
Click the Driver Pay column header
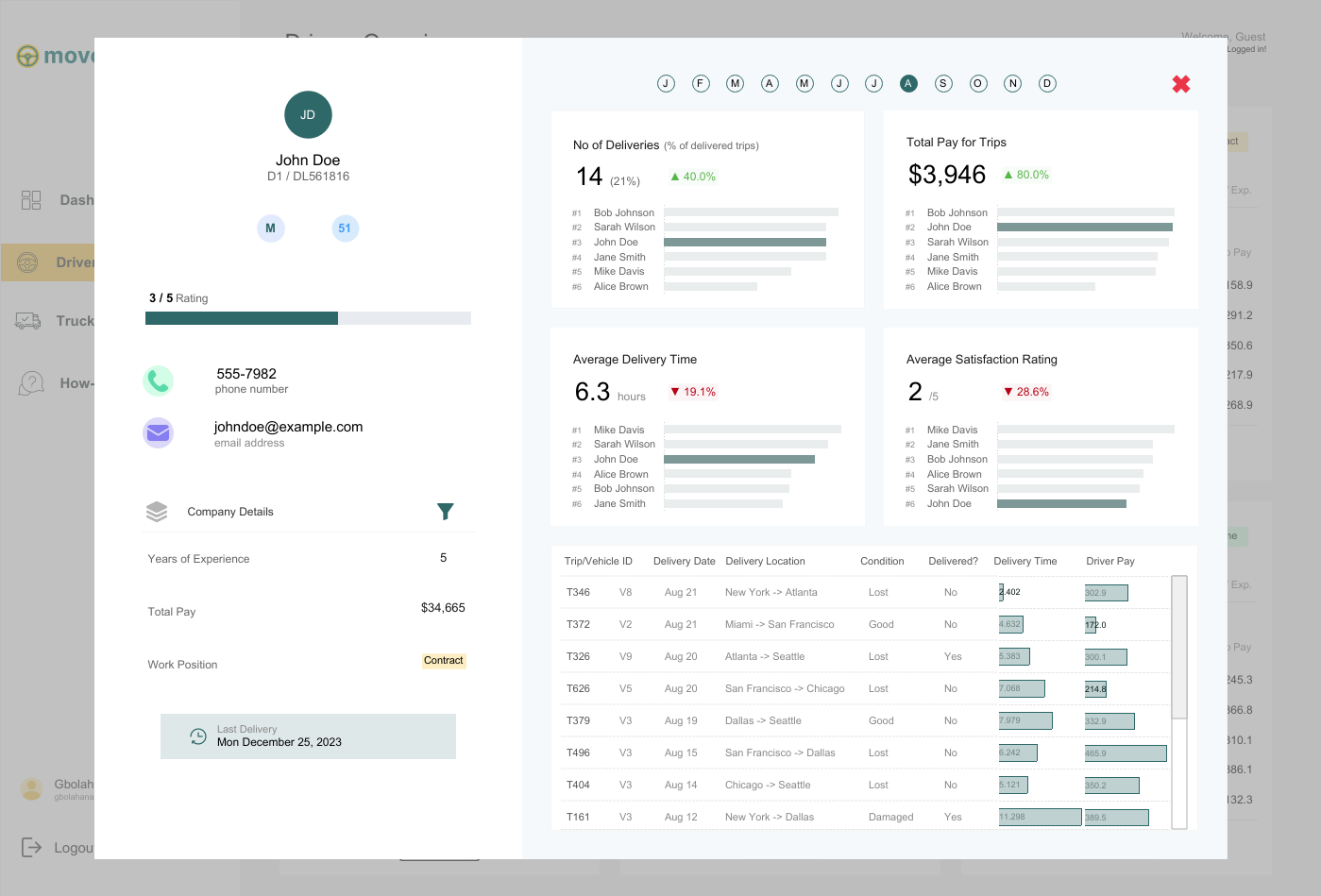pos(1109,561)
